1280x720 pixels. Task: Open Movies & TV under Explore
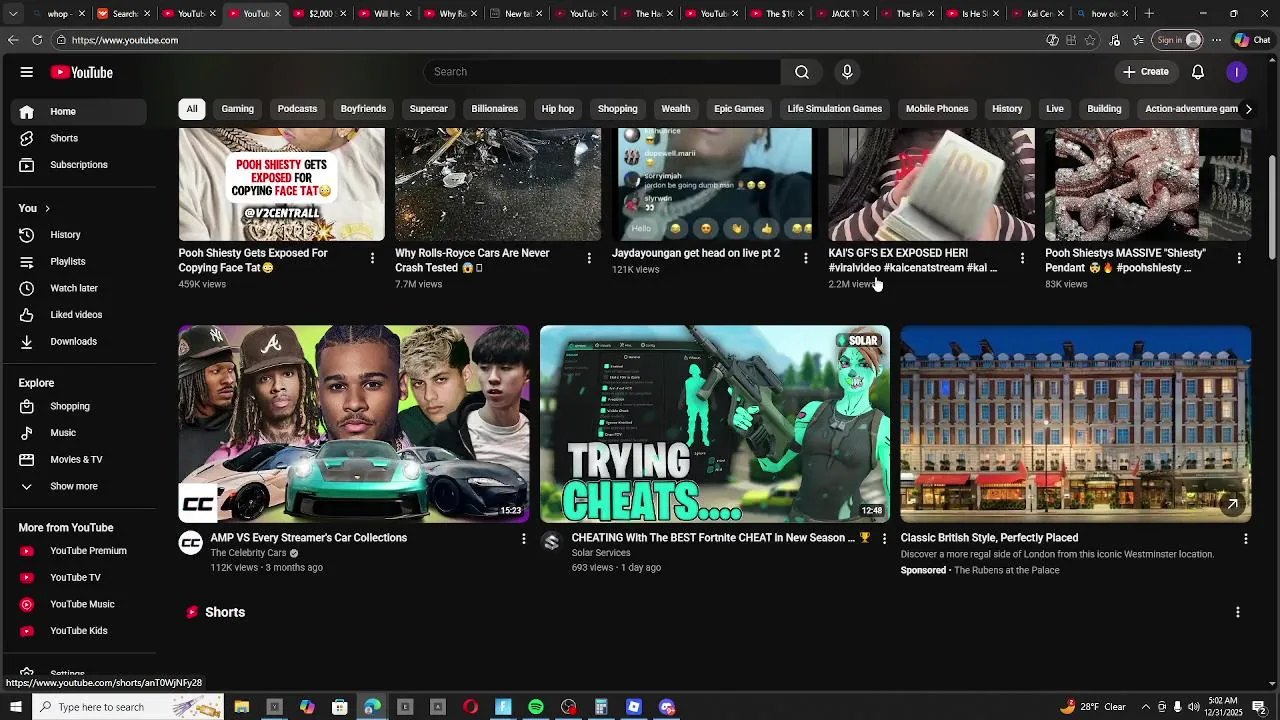[78, 460]
